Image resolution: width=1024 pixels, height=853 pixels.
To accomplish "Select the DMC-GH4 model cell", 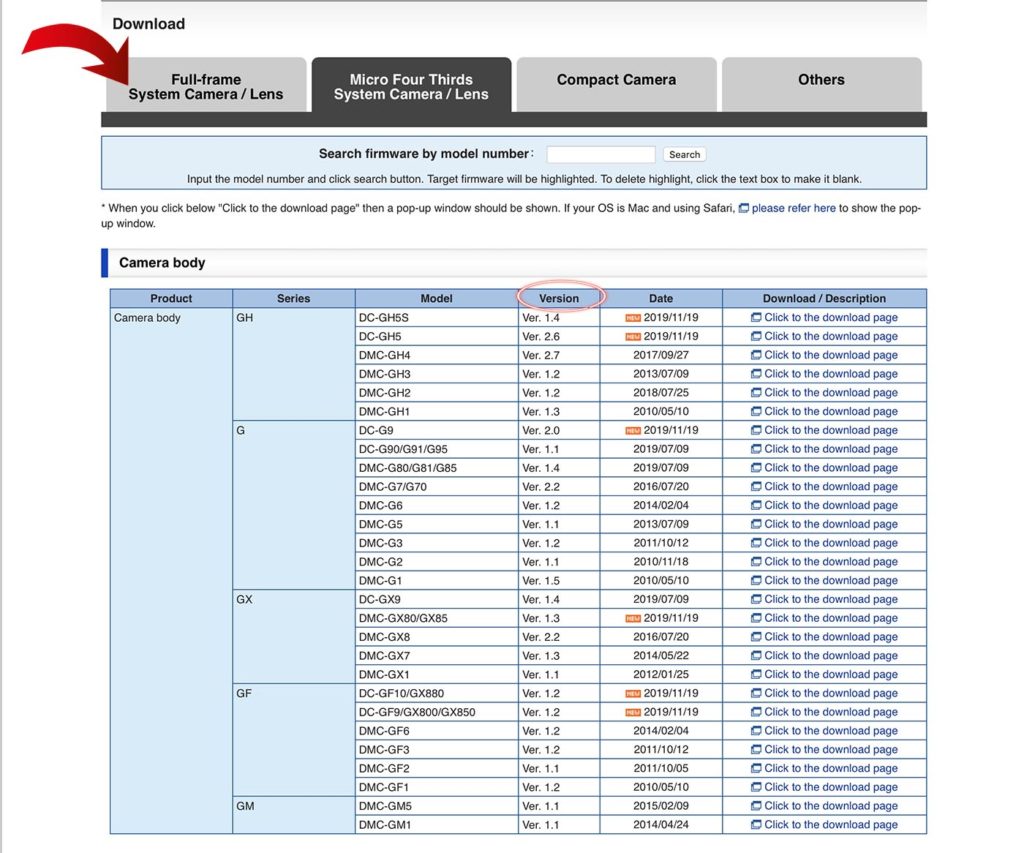I will click(x=436, y=355).
